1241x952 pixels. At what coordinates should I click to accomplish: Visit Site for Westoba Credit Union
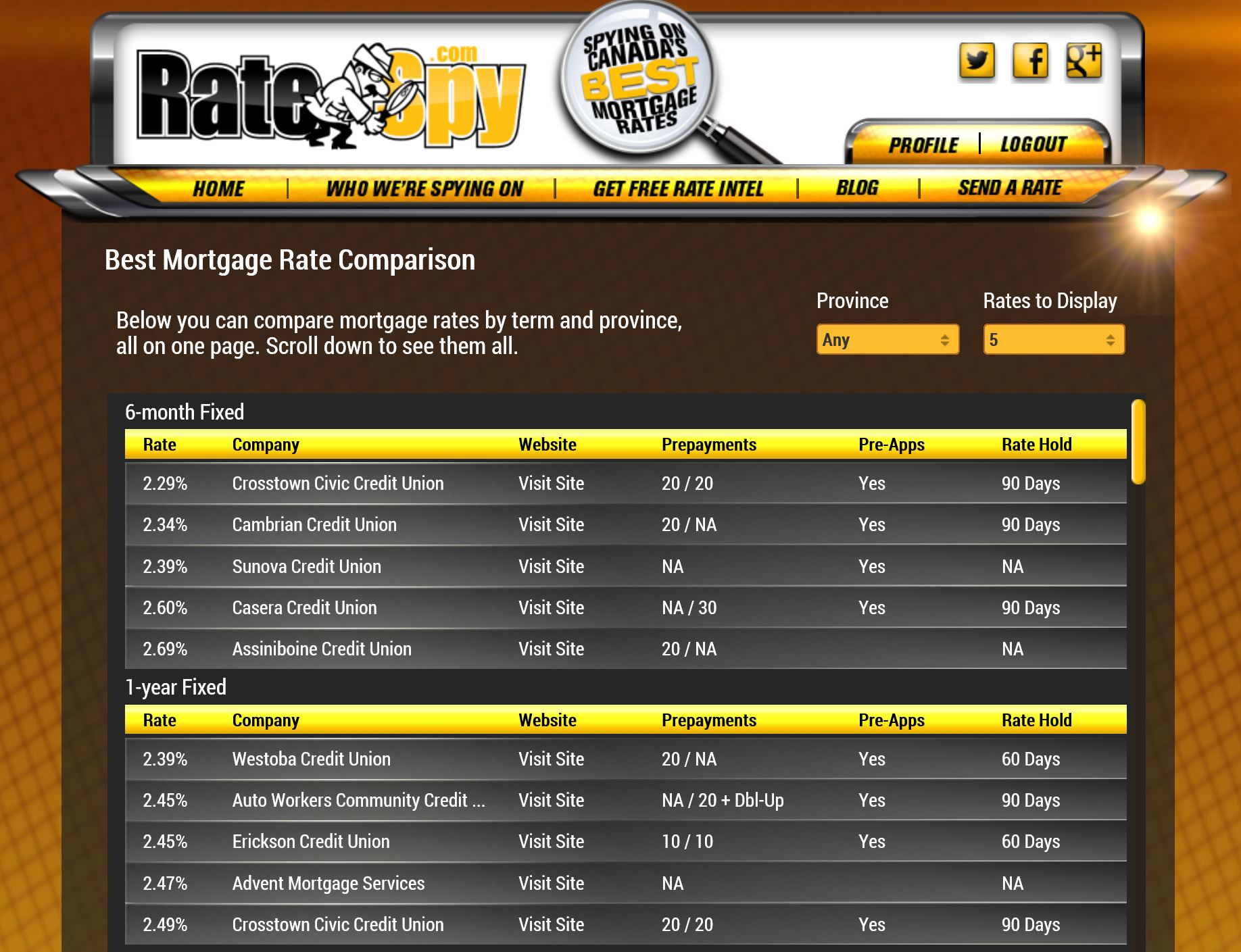(551, 759)
